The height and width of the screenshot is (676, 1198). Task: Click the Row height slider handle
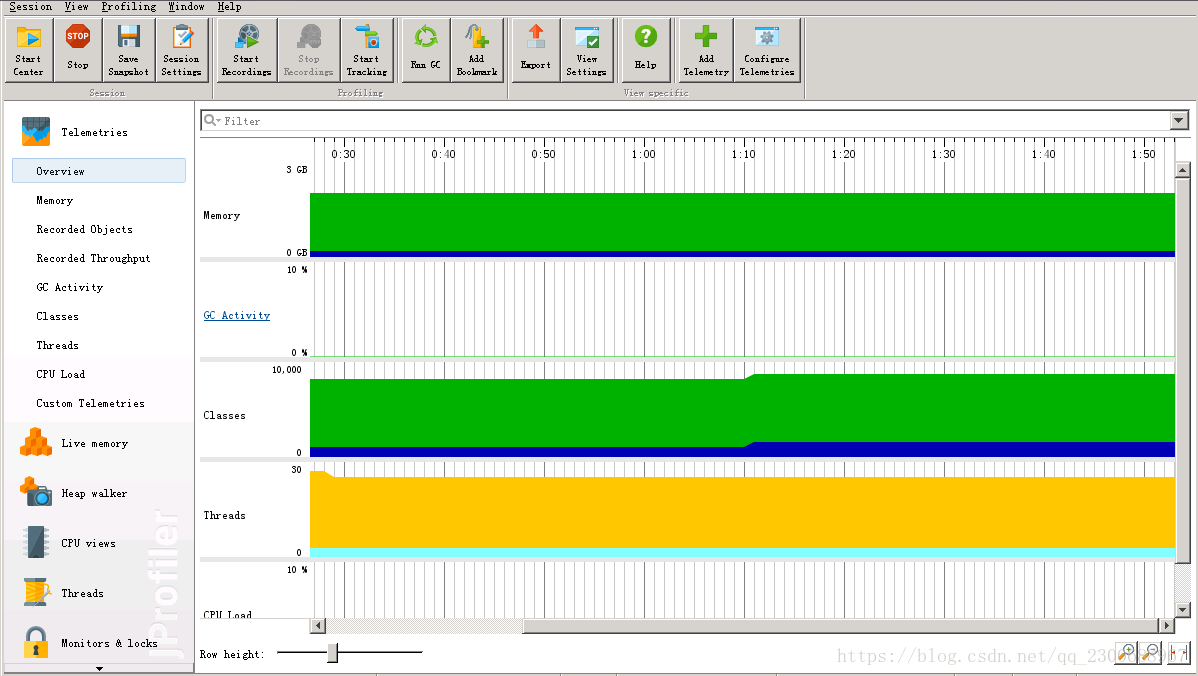pyautogui.click(x=332, y=653)
